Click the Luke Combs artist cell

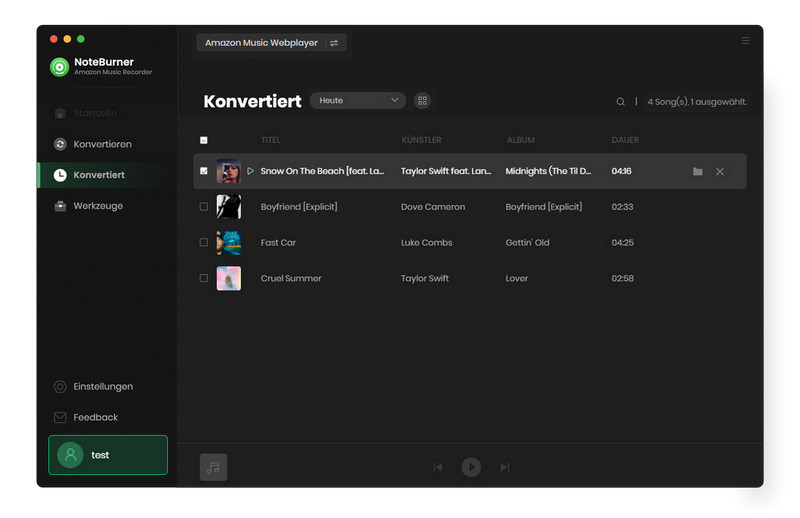(x=427, y=242)
